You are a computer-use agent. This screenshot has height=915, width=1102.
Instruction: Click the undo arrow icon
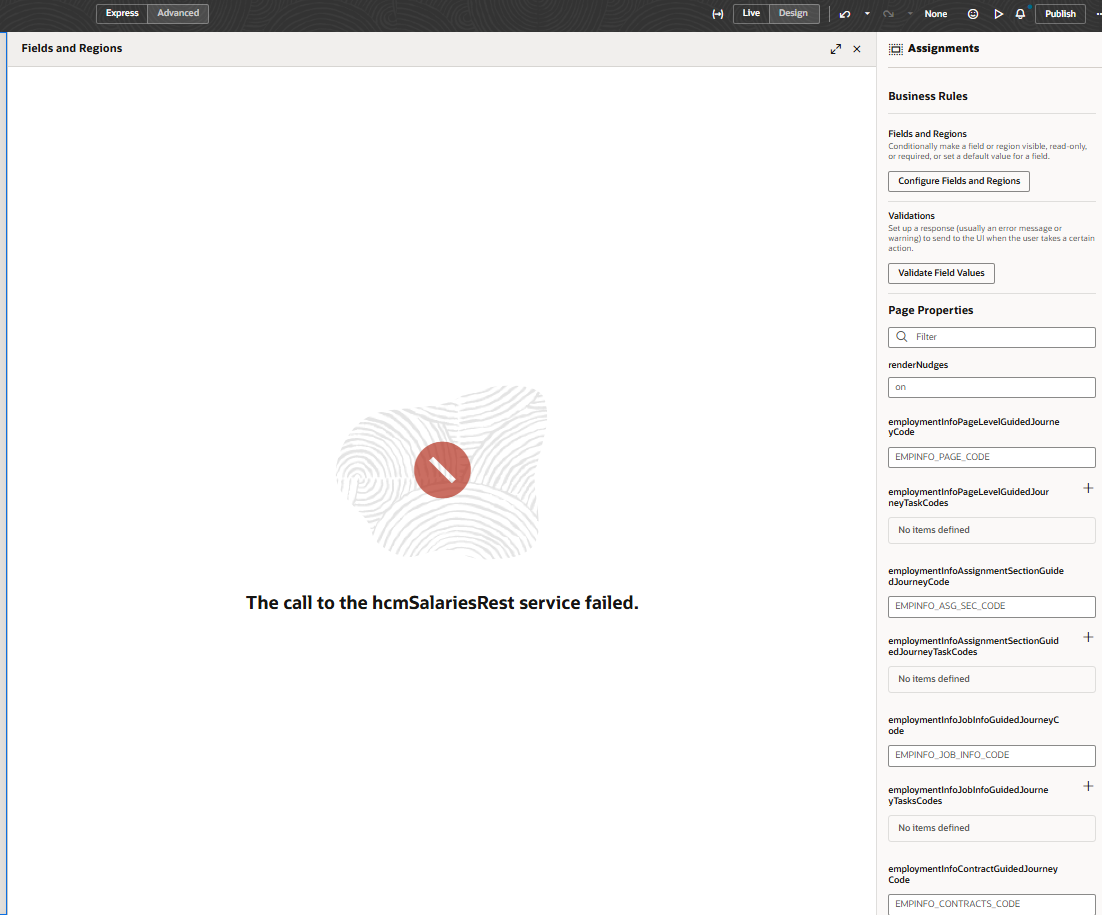846,13
